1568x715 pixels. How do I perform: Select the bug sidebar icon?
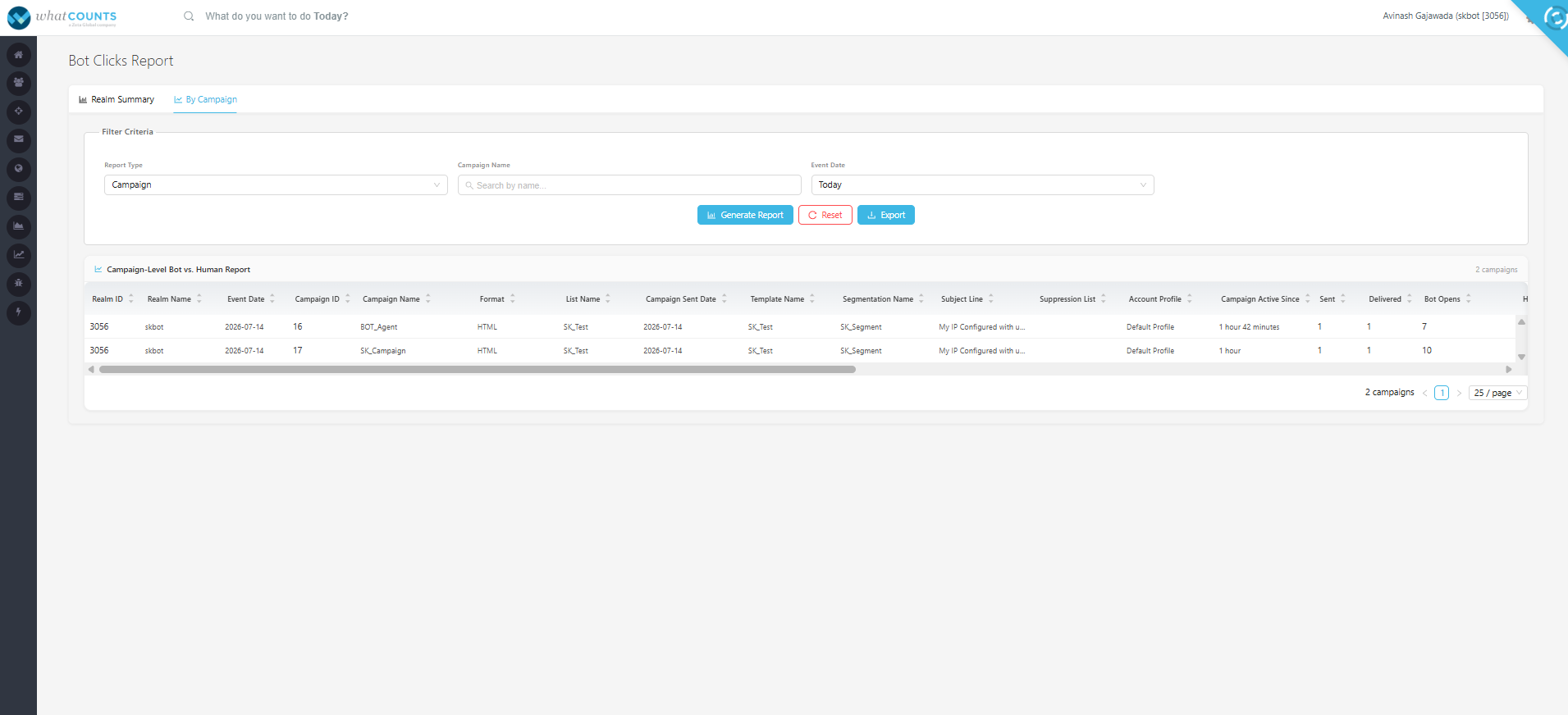coord(18,284)
